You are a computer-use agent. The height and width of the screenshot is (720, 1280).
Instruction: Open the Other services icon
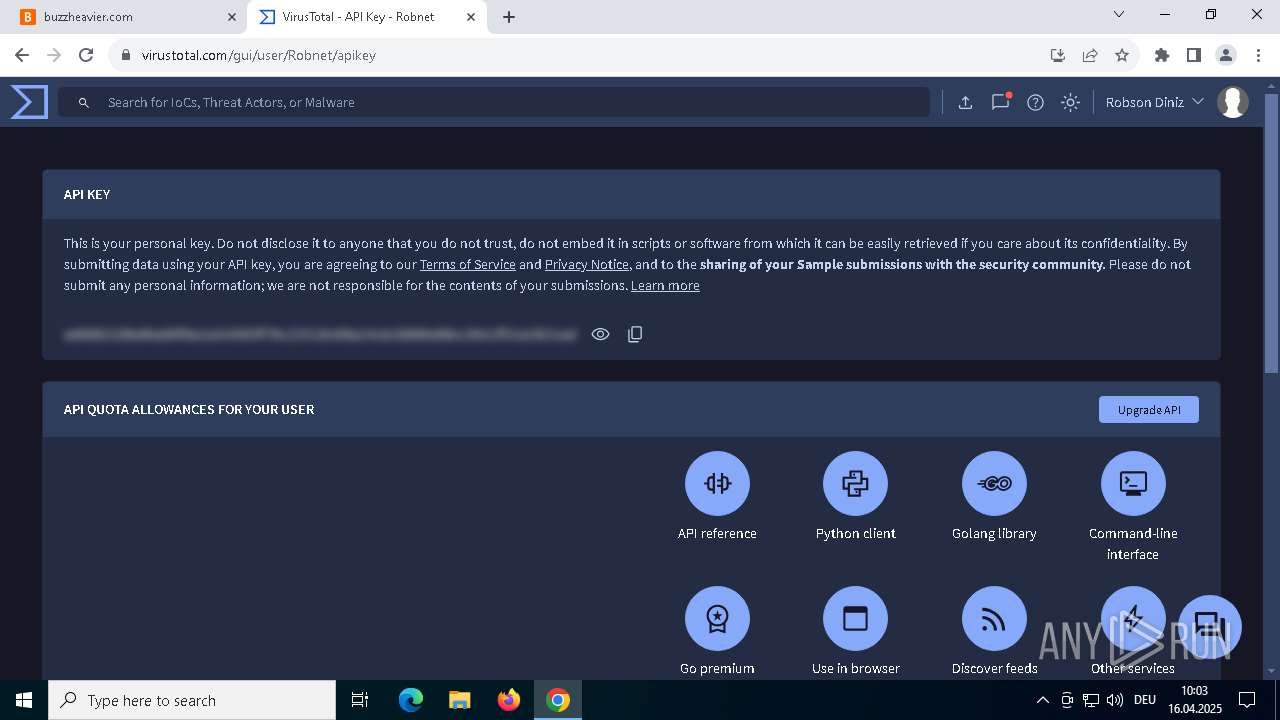click(1133, 619)
